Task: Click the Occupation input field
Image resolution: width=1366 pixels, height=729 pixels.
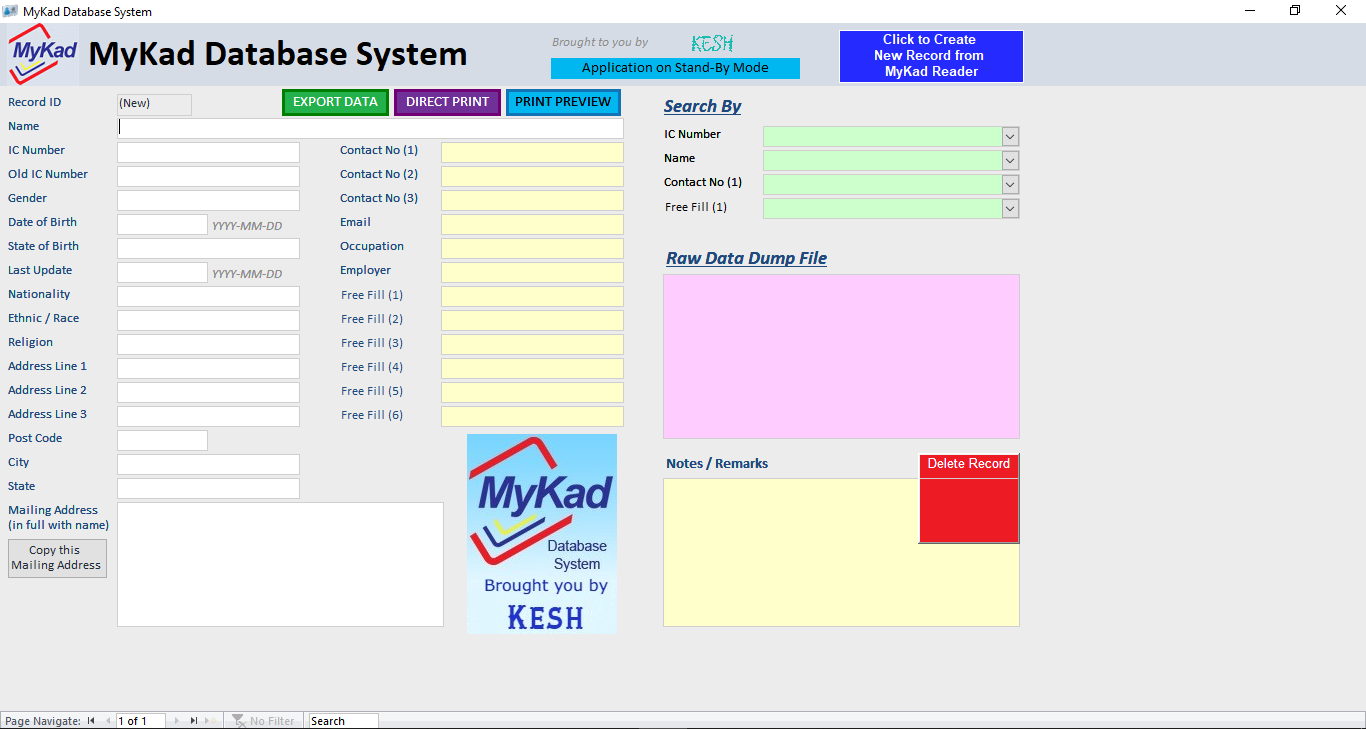Action: [532, 248]
